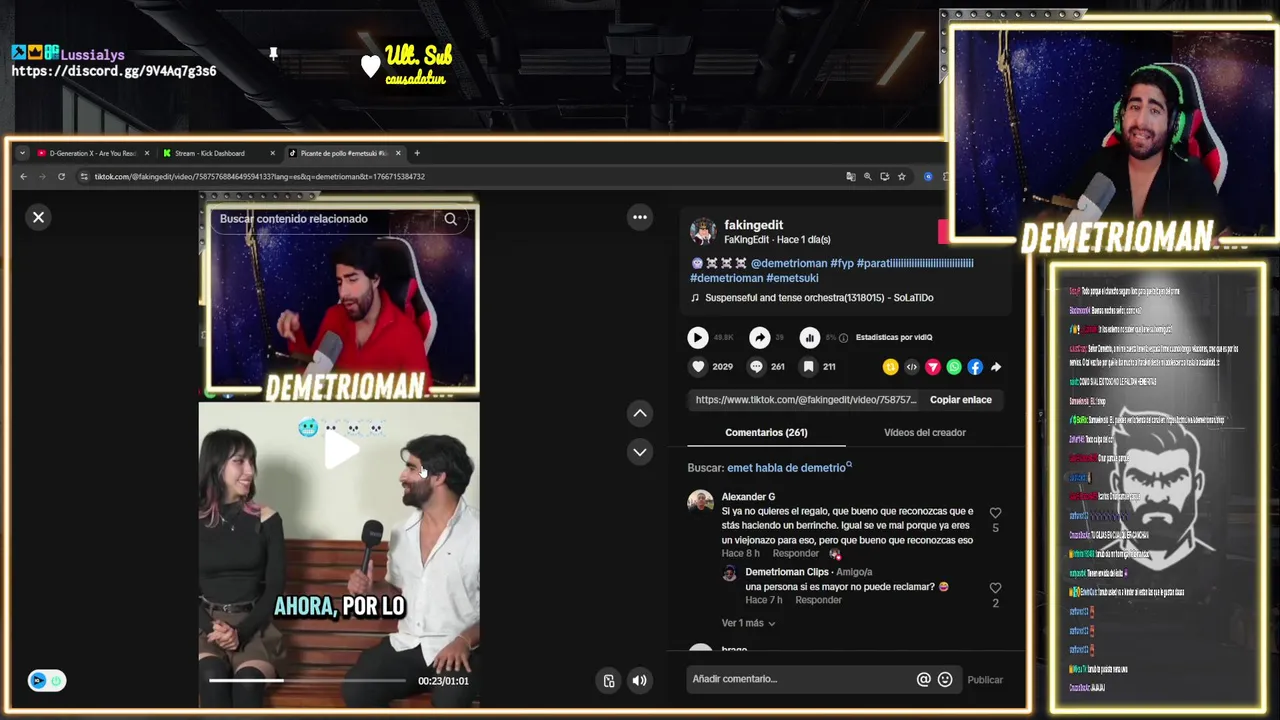Click Copiar enlace button
The height and width of the screenshot is (720, 1280).
click(x=961, y=400)
